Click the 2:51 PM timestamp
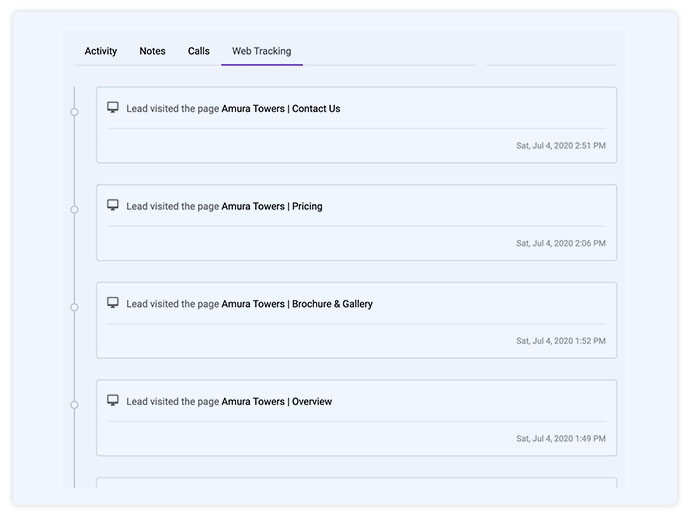The image size is (689, 517). (x=560, y=146)
